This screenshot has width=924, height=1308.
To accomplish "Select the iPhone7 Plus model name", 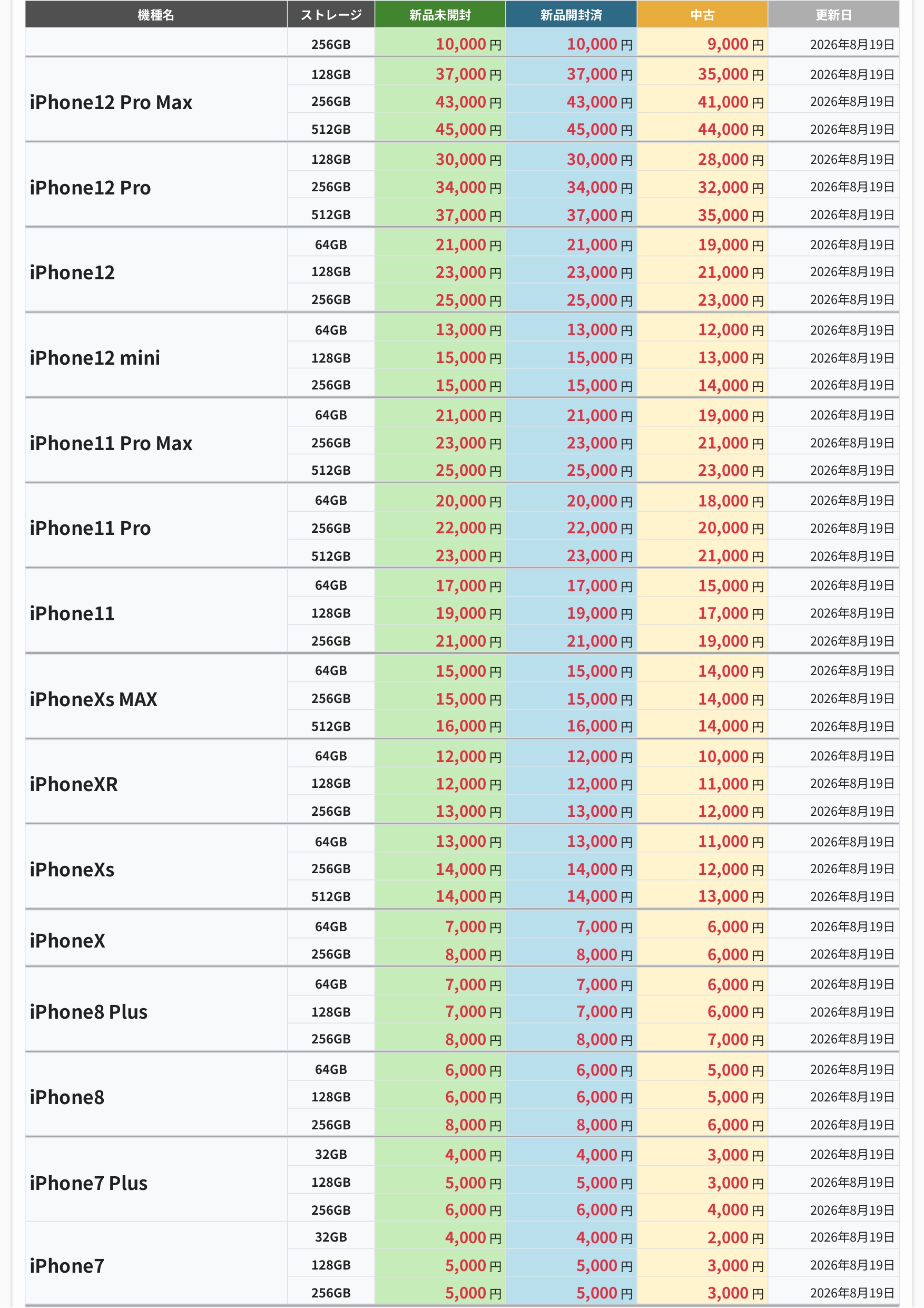I will pos(89,1183).
